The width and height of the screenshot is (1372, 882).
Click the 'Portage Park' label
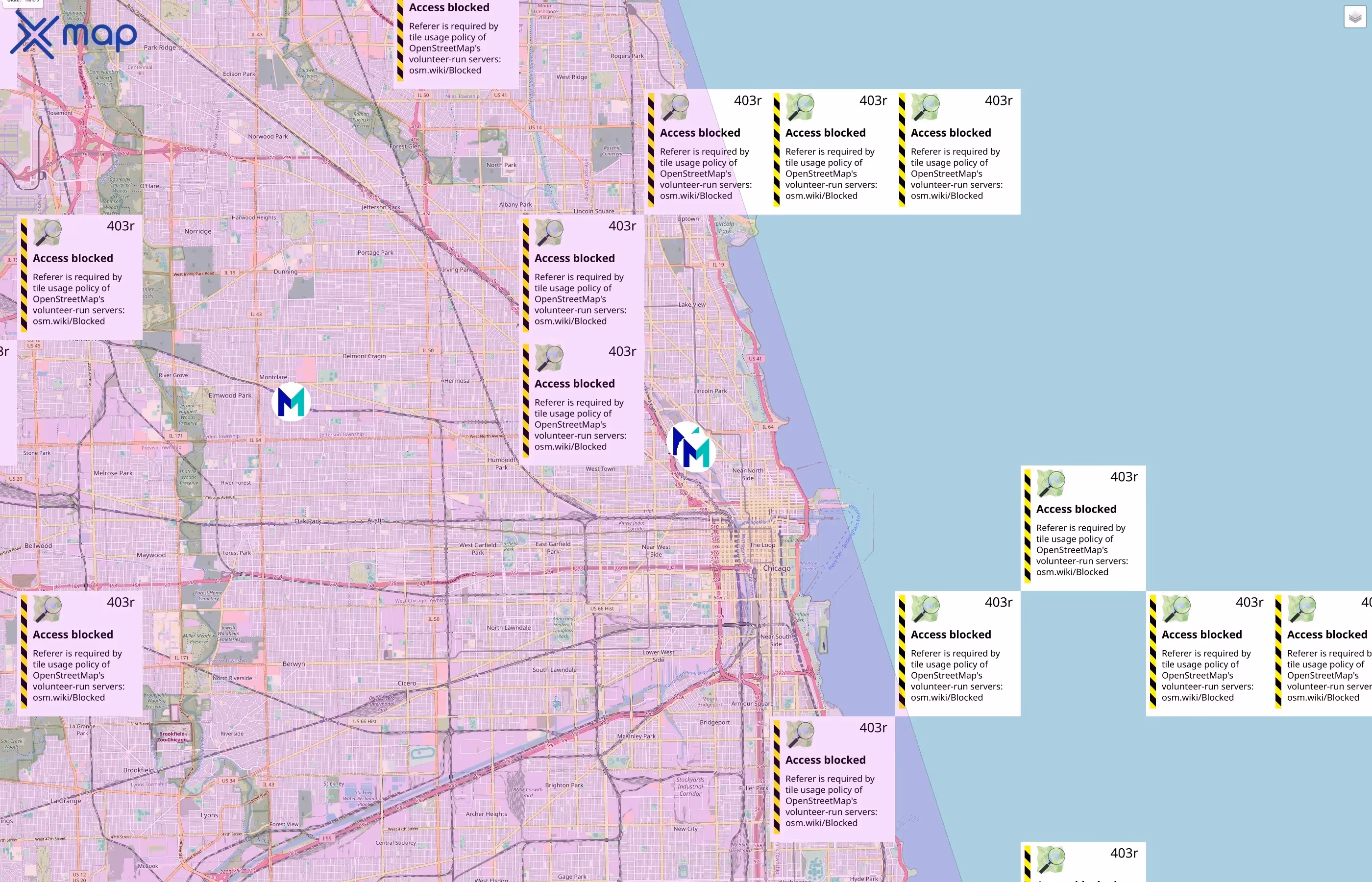pos(375,252)
